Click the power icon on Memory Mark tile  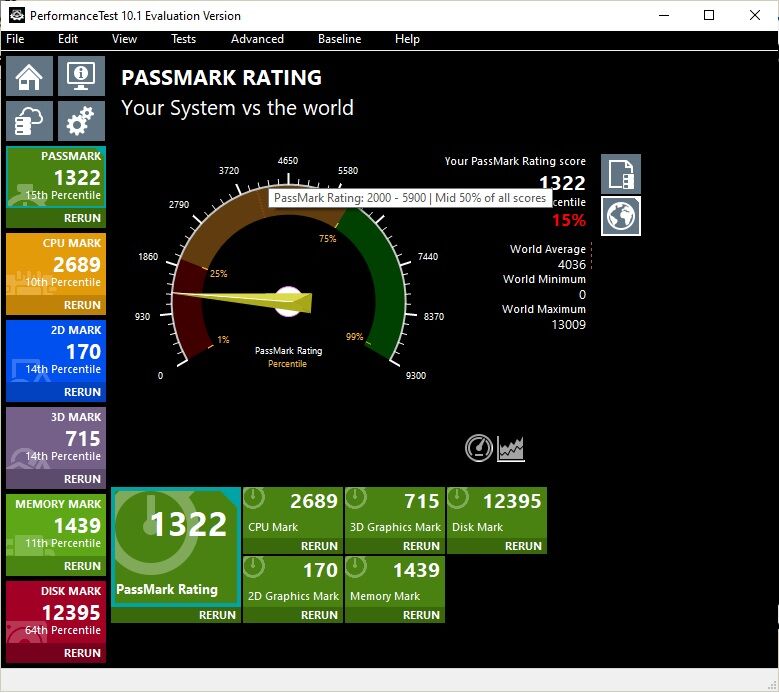pyautogui.click(x=356, y=567)
